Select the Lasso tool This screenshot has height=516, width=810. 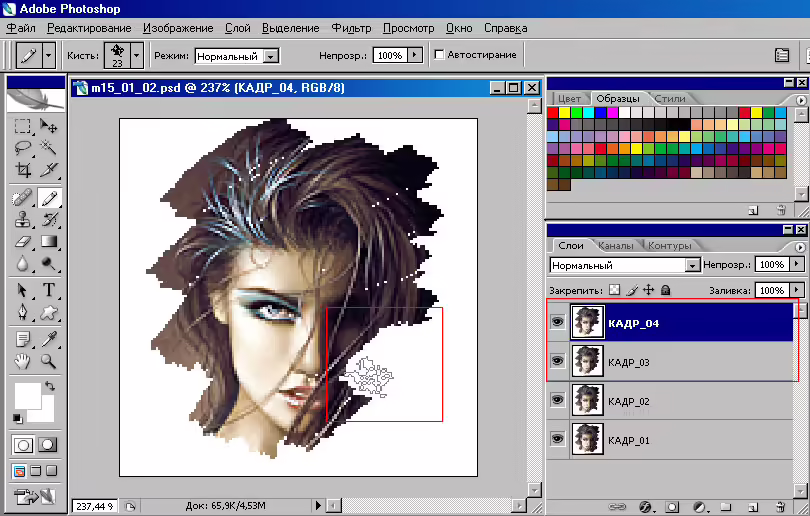(x=22, y=148)
